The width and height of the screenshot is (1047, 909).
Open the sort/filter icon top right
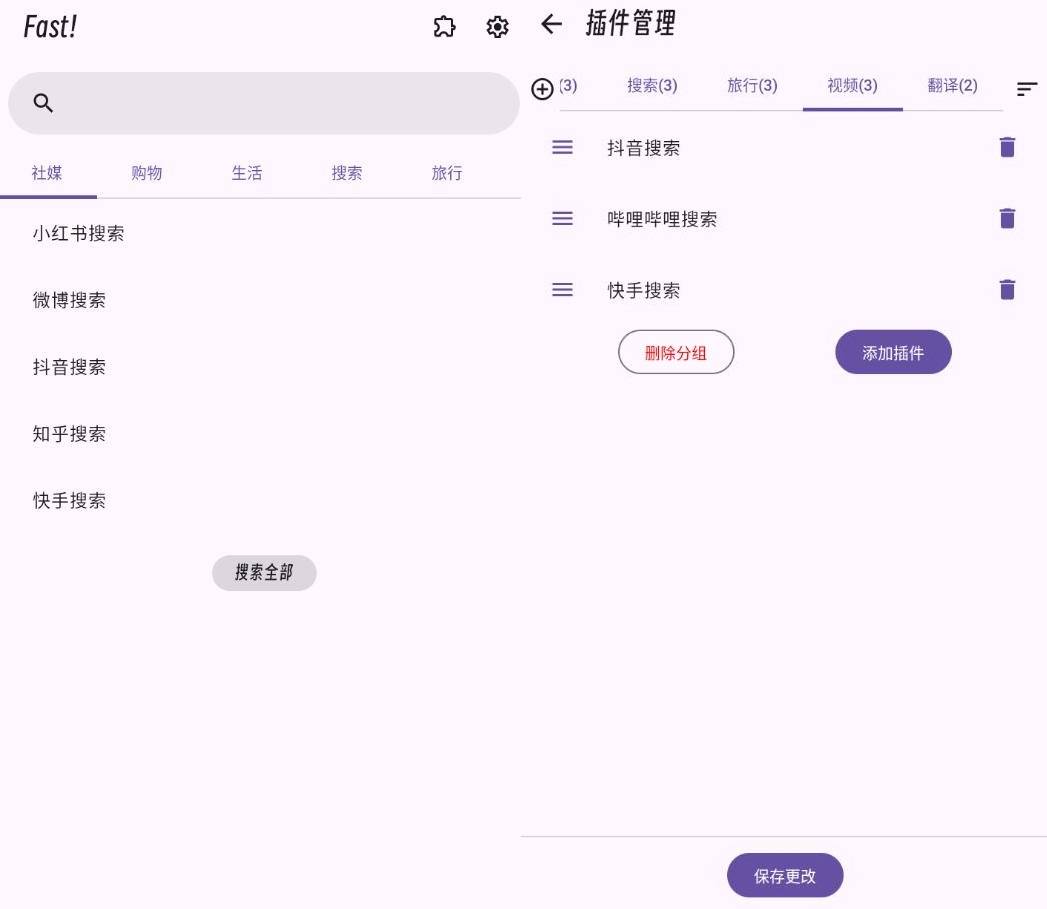coord(1027,88)
